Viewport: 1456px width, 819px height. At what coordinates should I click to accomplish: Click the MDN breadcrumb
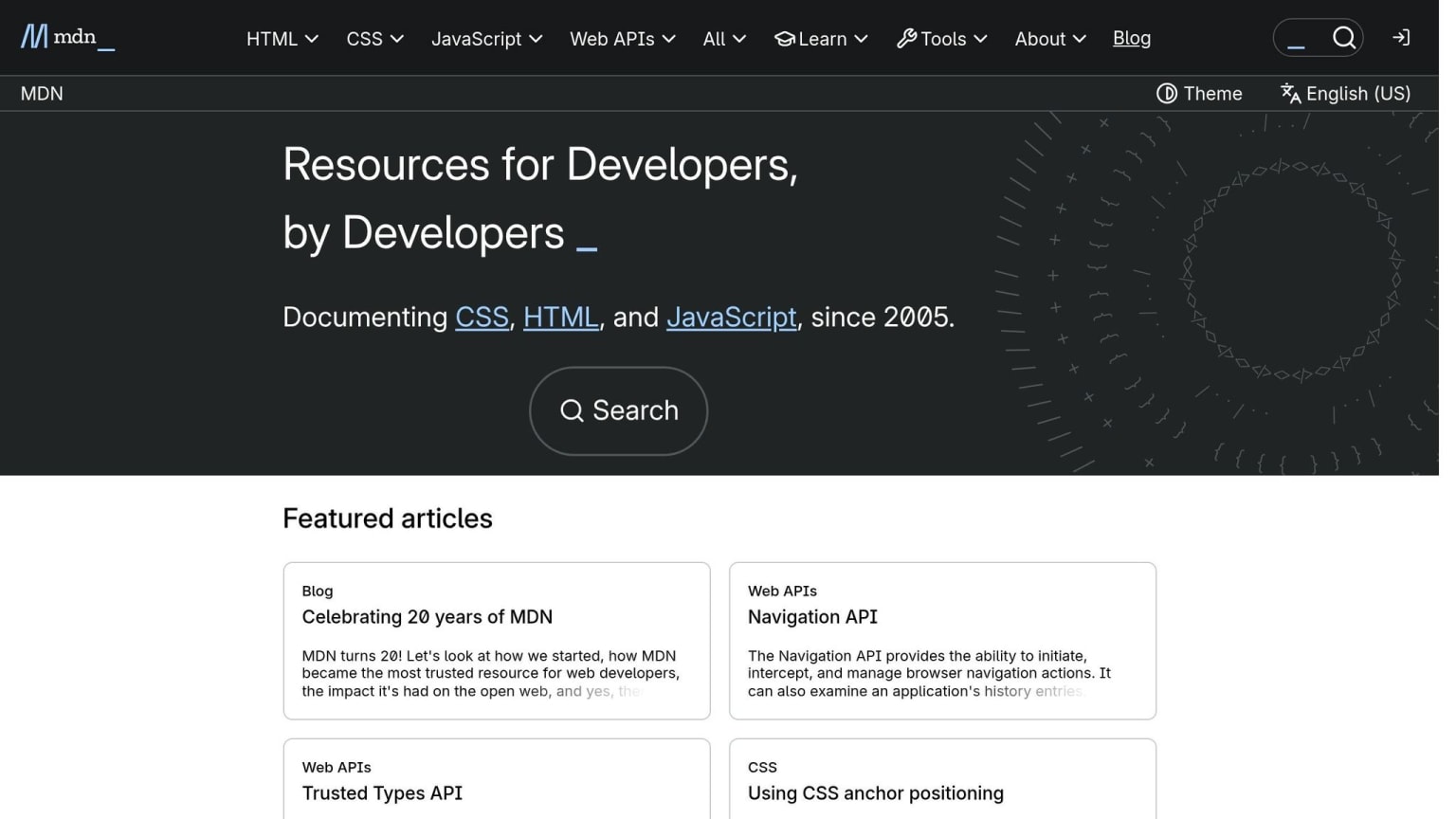click(42, 93)
